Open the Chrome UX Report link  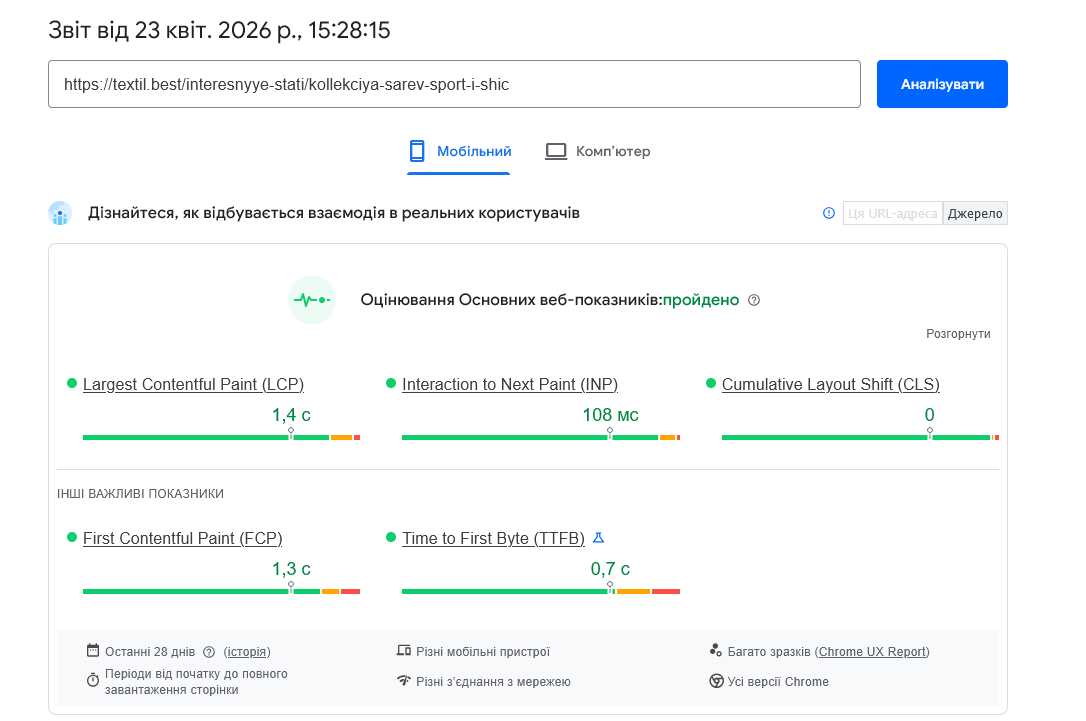tap(873, 652)
